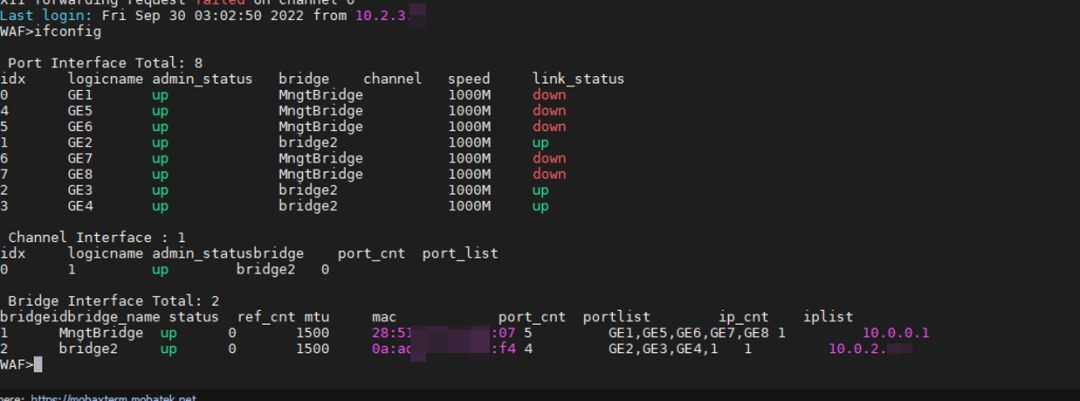Click 'bridge2' in the GE3 row

308,189
